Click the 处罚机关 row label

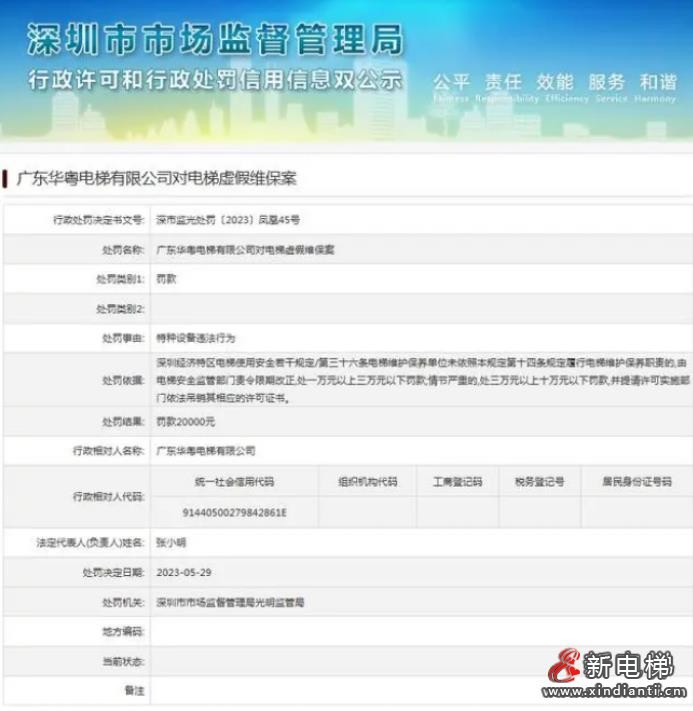[x=123, y=603]
